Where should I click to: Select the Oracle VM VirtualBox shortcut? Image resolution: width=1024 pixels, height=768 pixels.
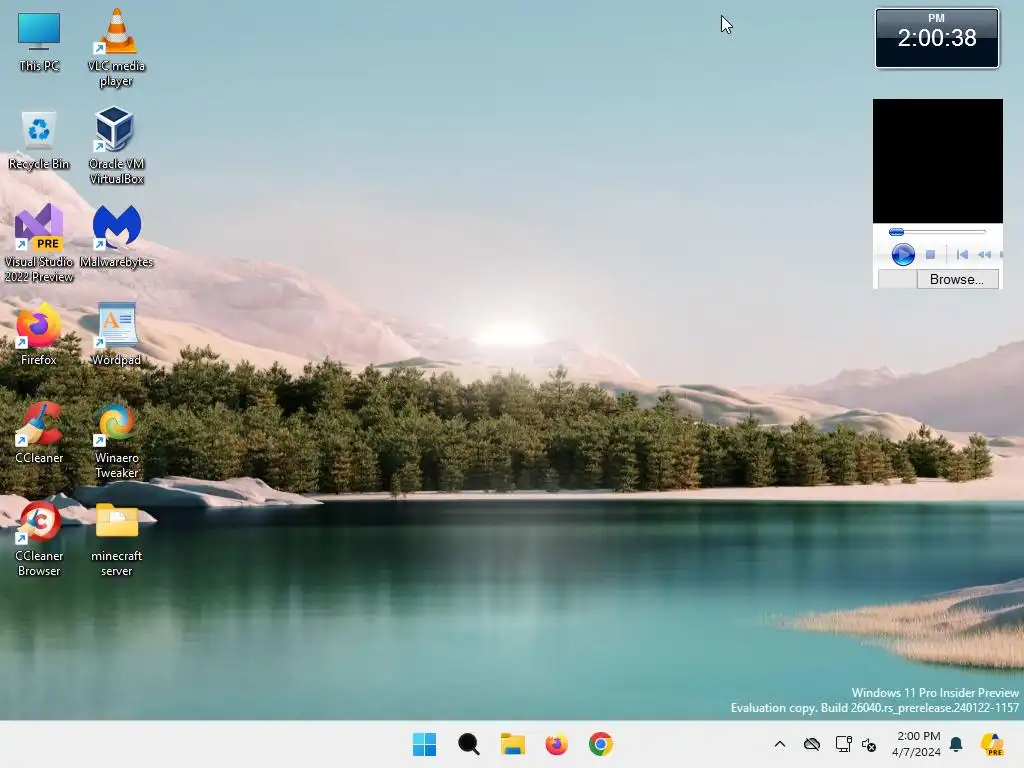116,146
